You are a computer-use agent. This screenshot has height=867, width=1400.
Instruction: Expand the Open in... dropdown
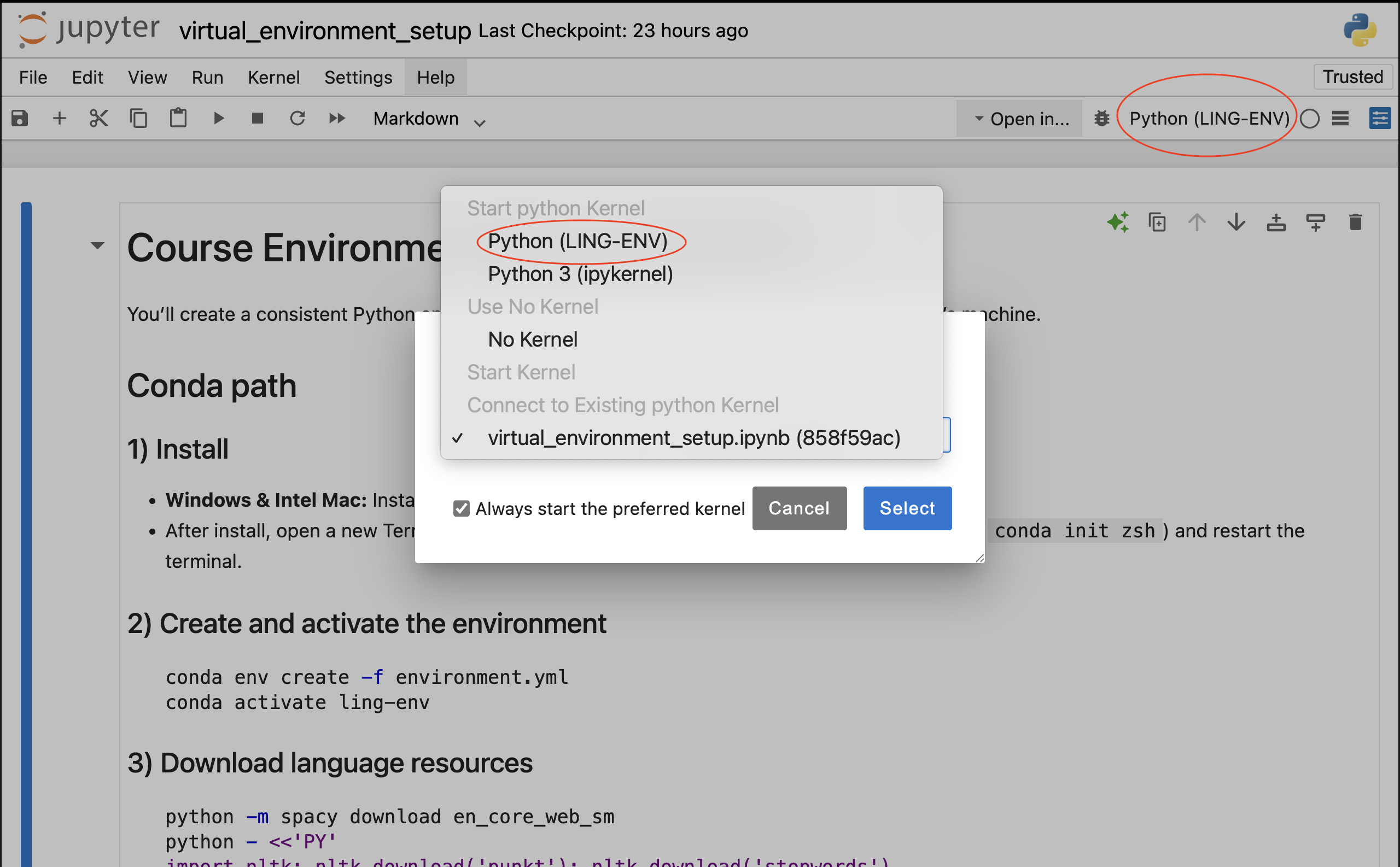1020,119
